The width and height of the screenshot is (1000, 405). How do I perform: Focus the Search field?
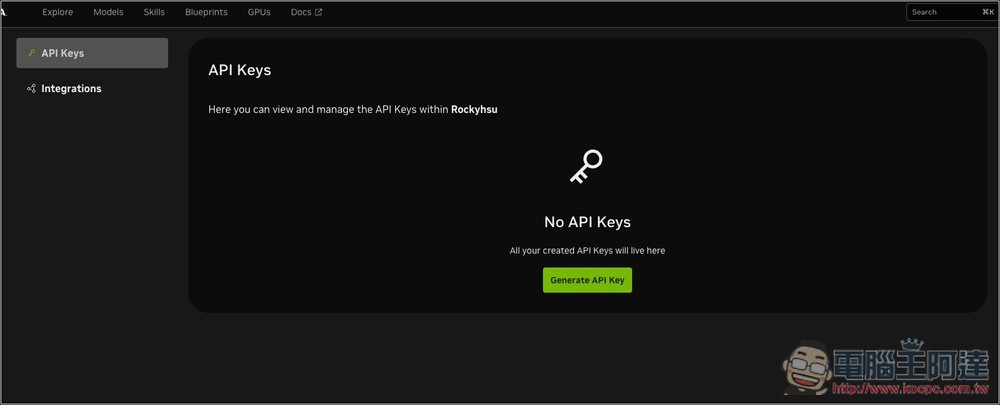coord(953,12)
